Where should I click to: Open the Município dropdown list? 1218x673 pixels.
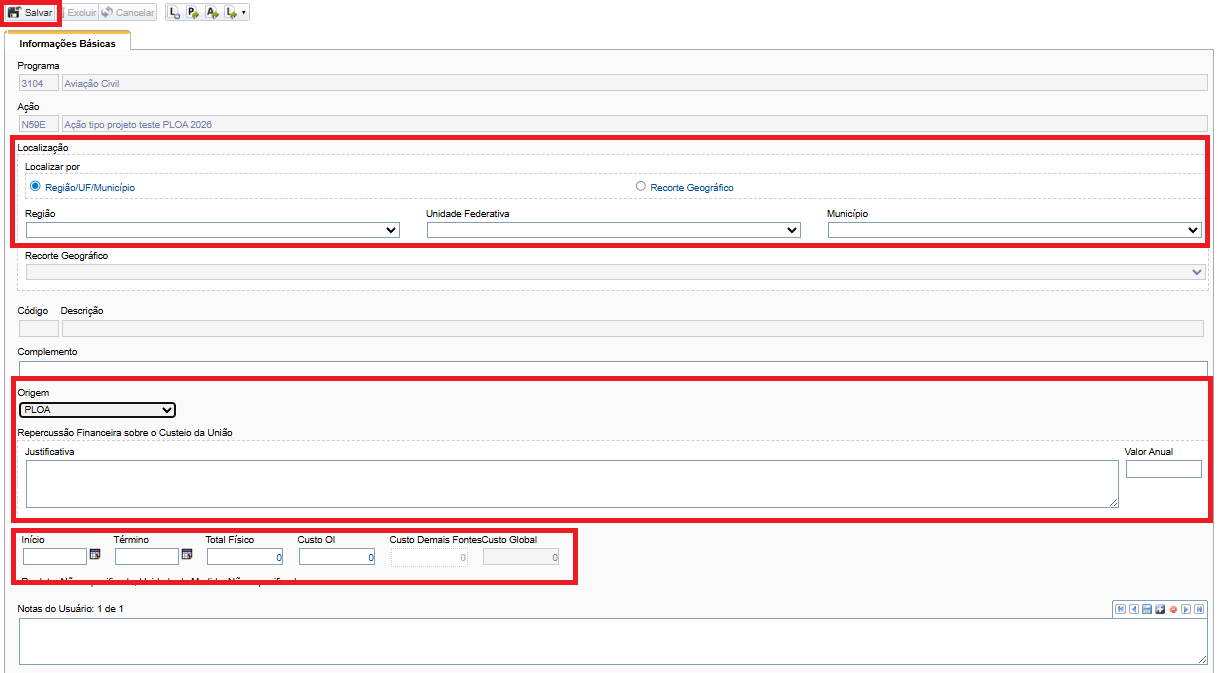pyautogui.click(x=1014, y=230)
